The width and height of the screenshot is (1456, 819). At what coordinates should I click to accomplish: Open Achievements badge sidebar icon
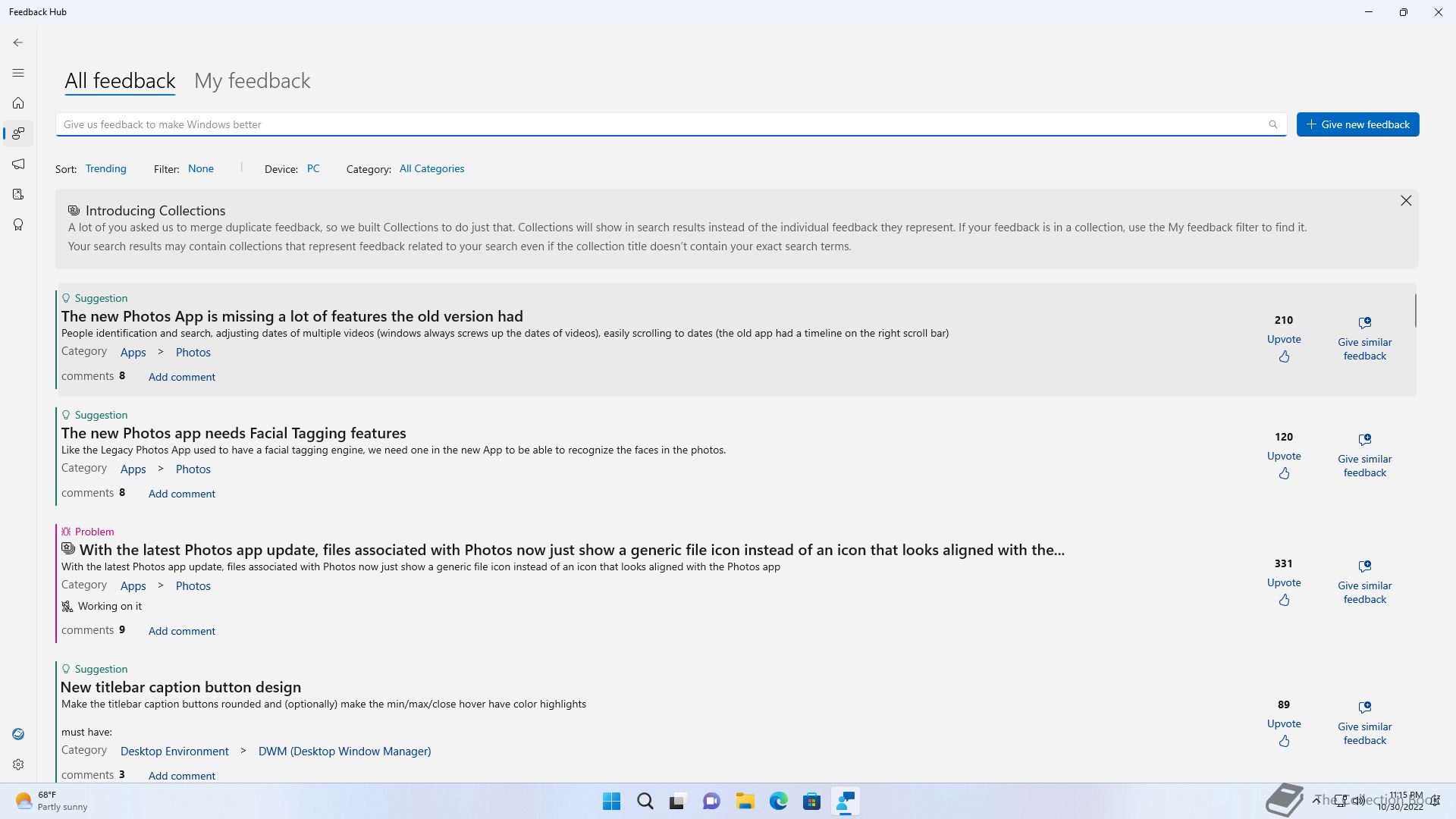click(18, 224)
